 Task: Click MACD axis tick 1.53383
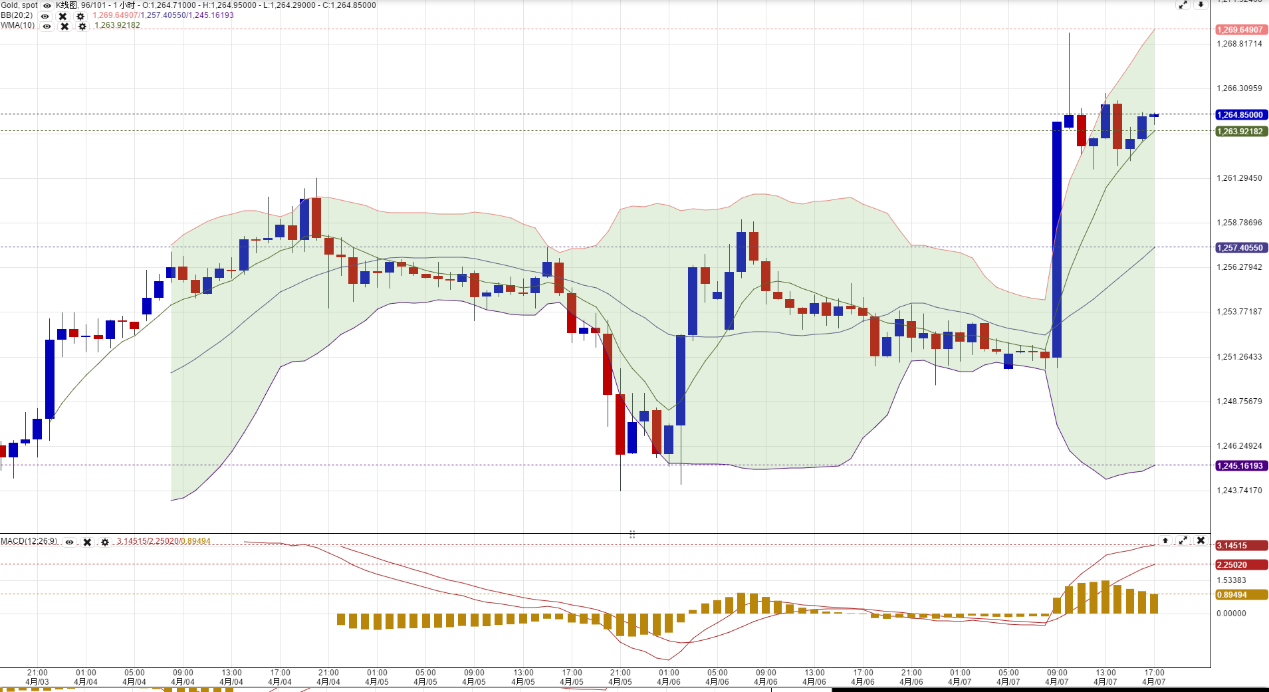tap(1231, 579)
